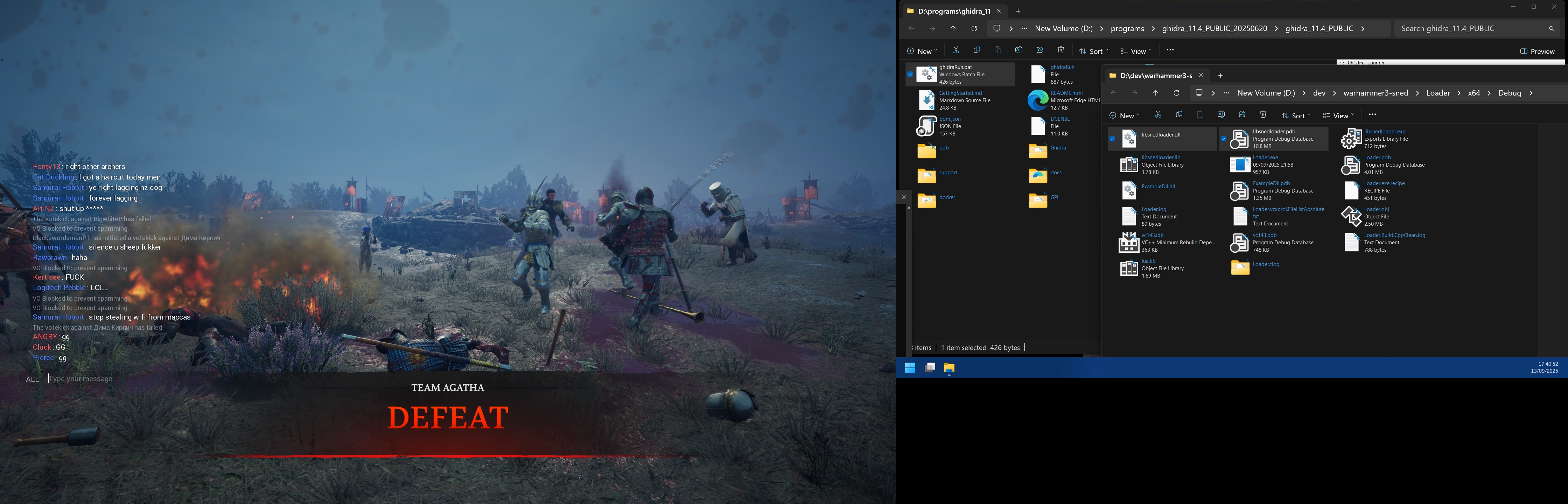1568x504 pixels.
Task: Click Rename icon in warhammer3 Explorer toolbar
Action: click(x=1221, y=115)
